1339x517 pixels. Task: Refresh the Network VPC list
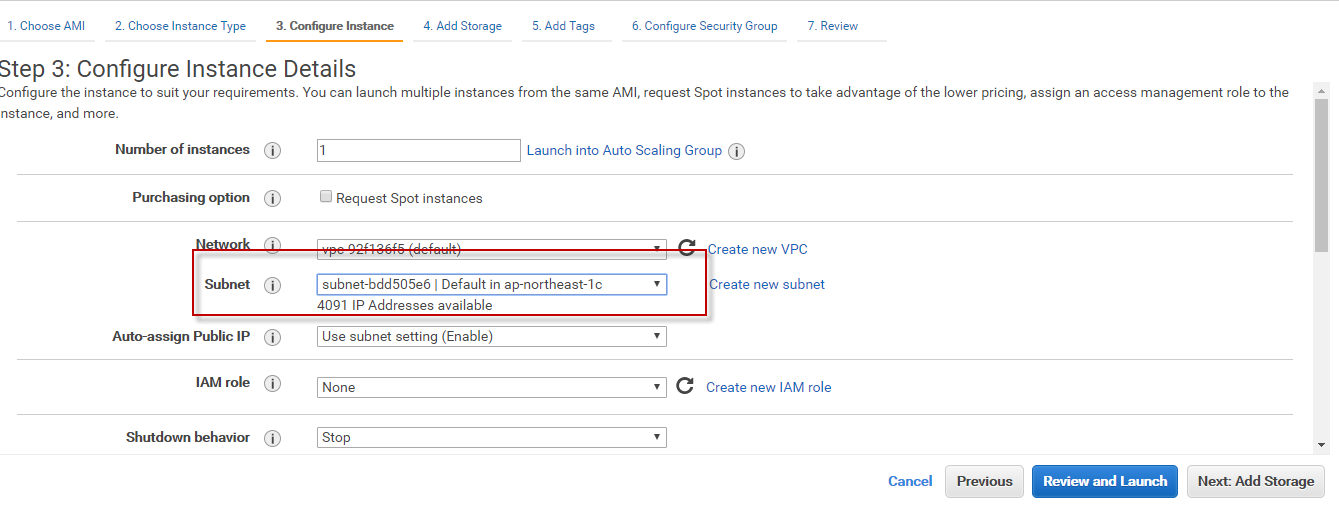pyautogui.click(x=686, y=248)
